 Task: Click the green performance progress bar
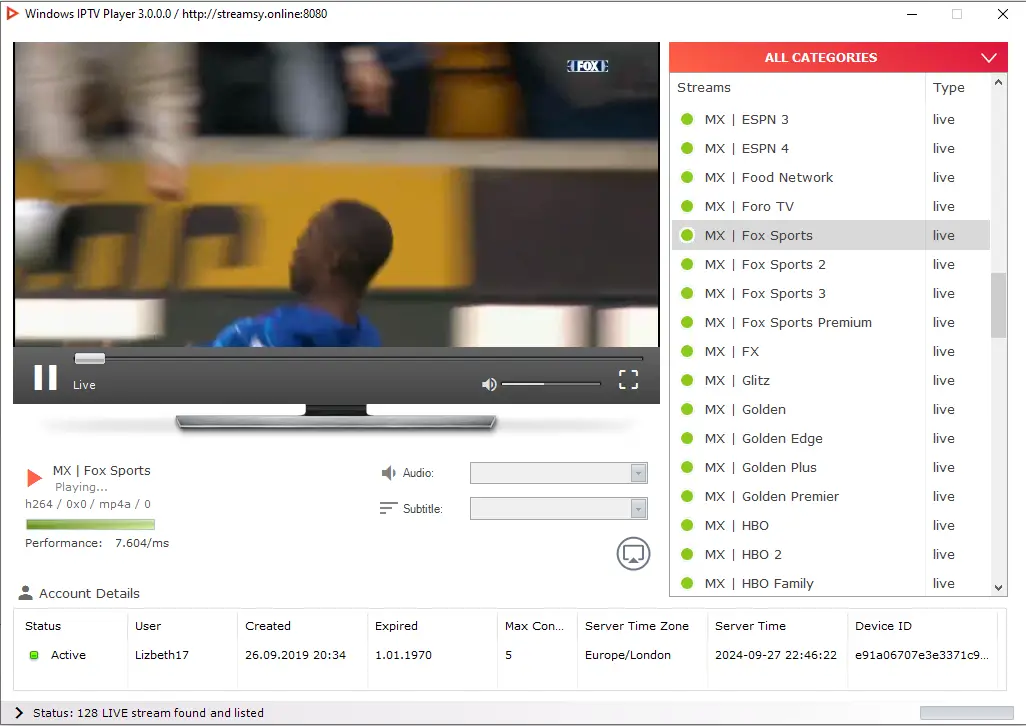tap(90, 524)
